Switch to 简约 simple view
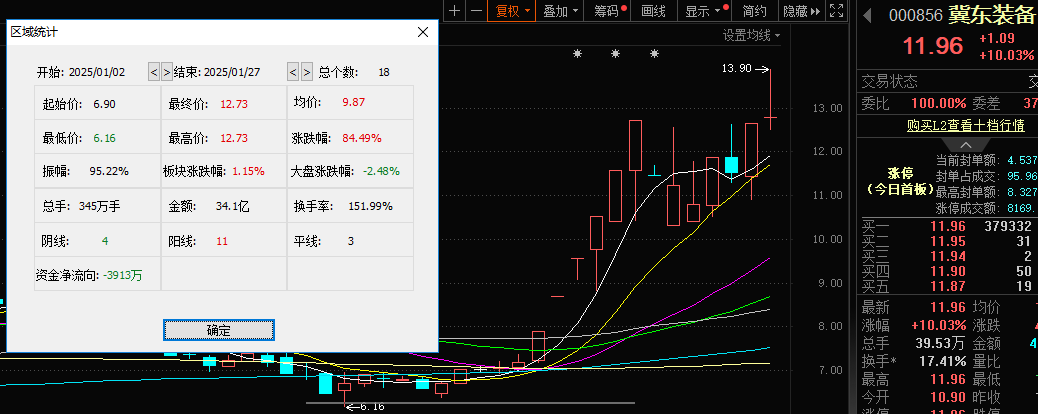 (x=755, y=11)
